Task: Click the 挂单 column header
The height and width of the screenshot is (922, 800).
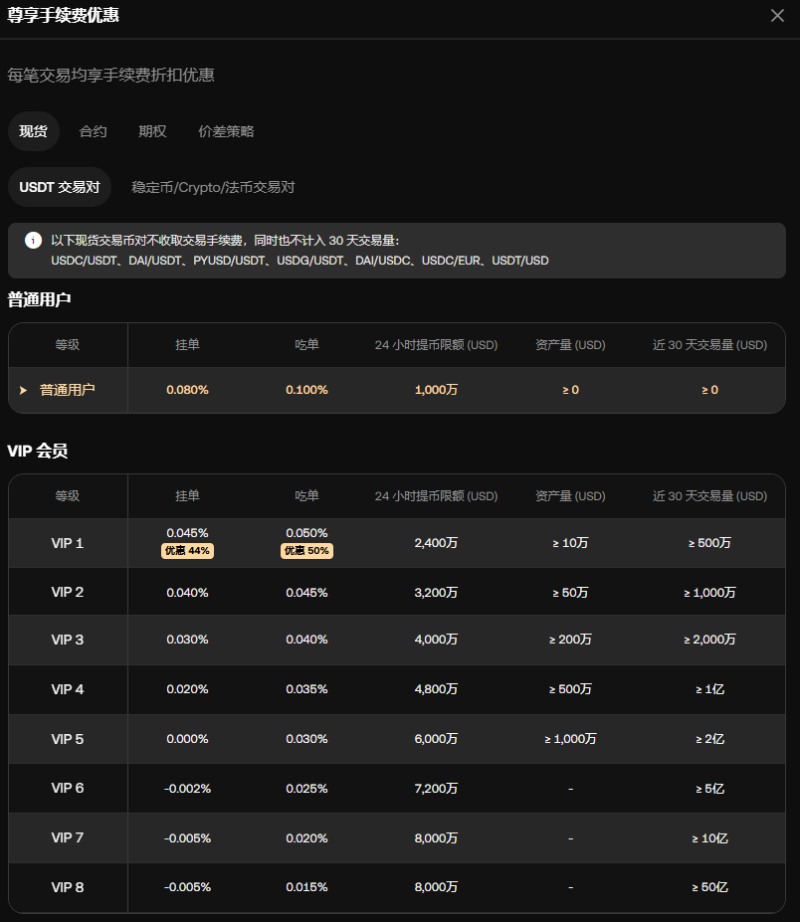Action: click(187, 496)
